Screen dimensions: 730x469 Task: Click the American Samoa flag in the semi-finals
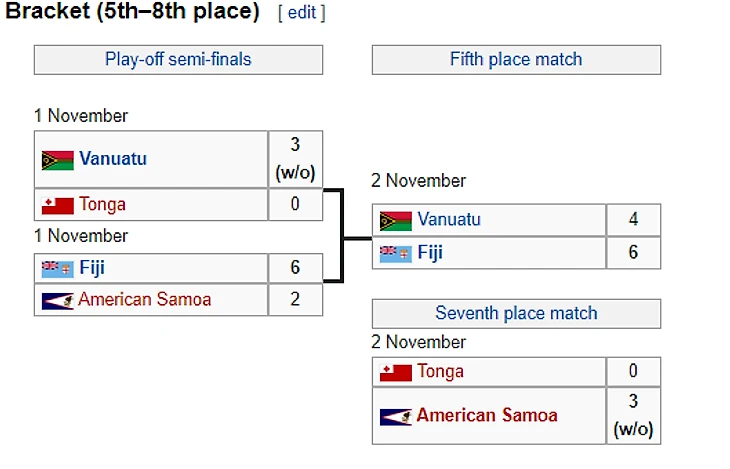point(57,300)
